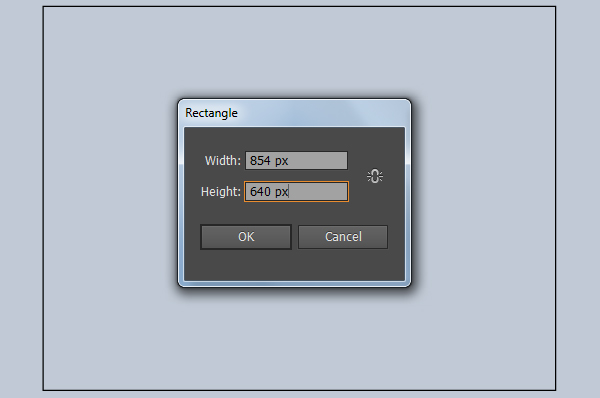Toggle the constrain width and height proportions icon
Screen dimensions: 600x398
(x=375, y=176)
